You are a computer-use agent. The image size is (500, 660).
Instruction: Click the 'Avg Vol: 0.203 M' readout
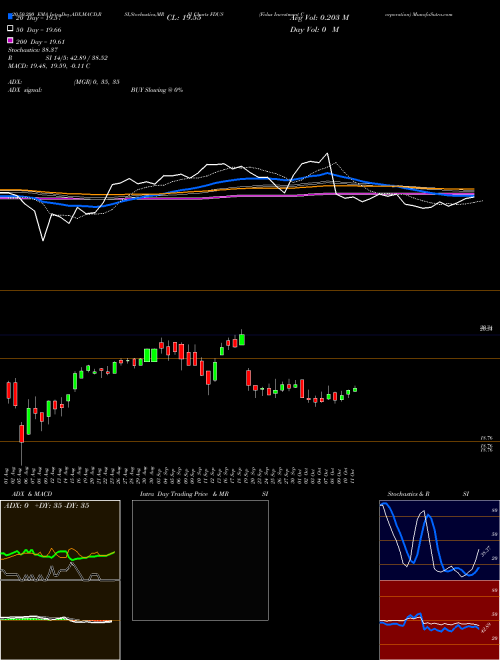click(x=319, y=18)
